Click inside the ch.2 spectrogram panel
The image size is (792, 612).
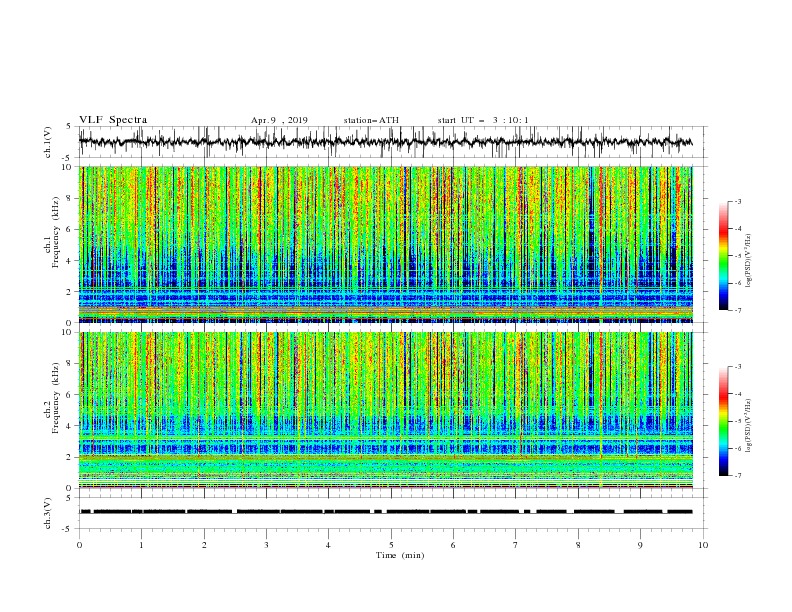385,410
